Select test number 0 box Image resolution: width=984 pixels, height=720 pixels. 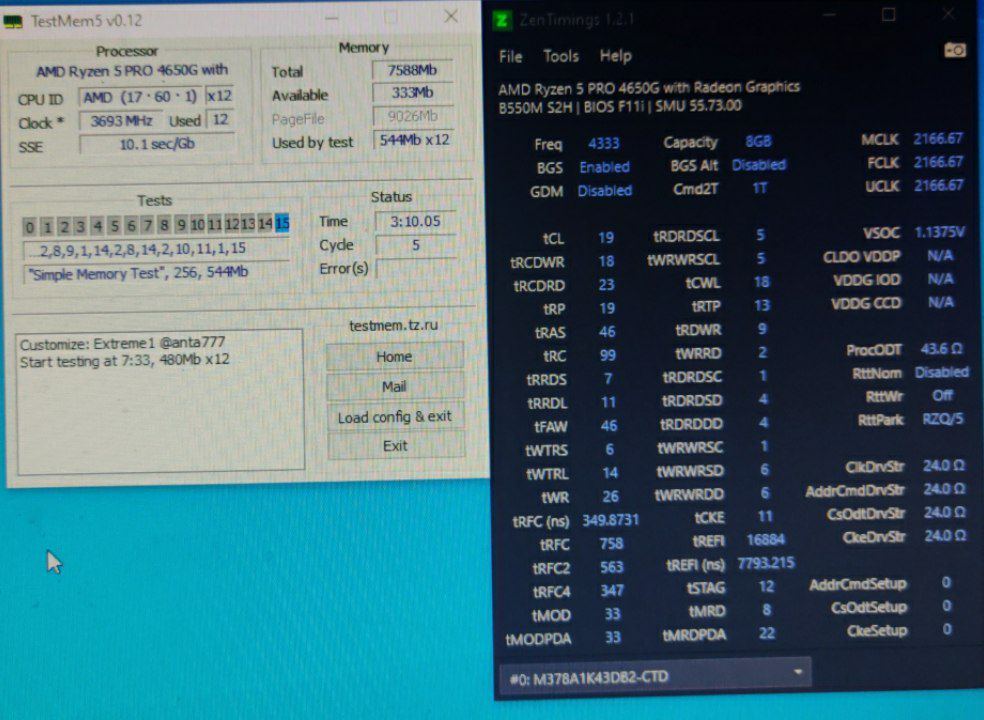point(29,226)
